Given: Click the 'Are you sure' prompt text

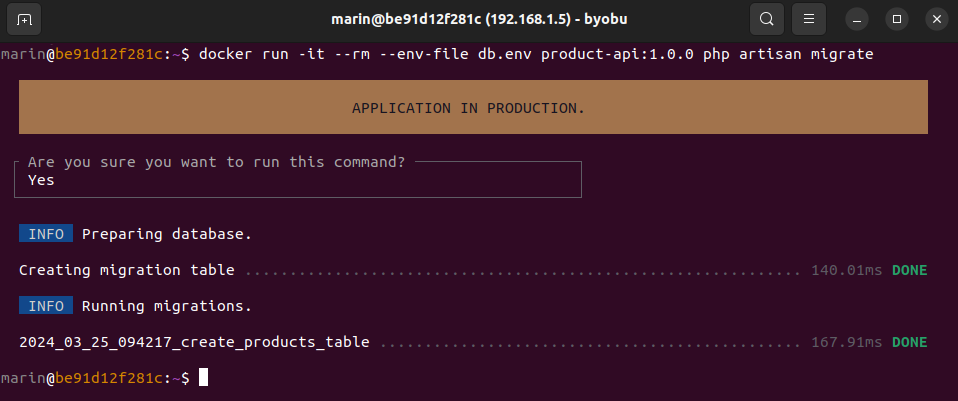Looking at the screenshot, I should click(216, 163).
